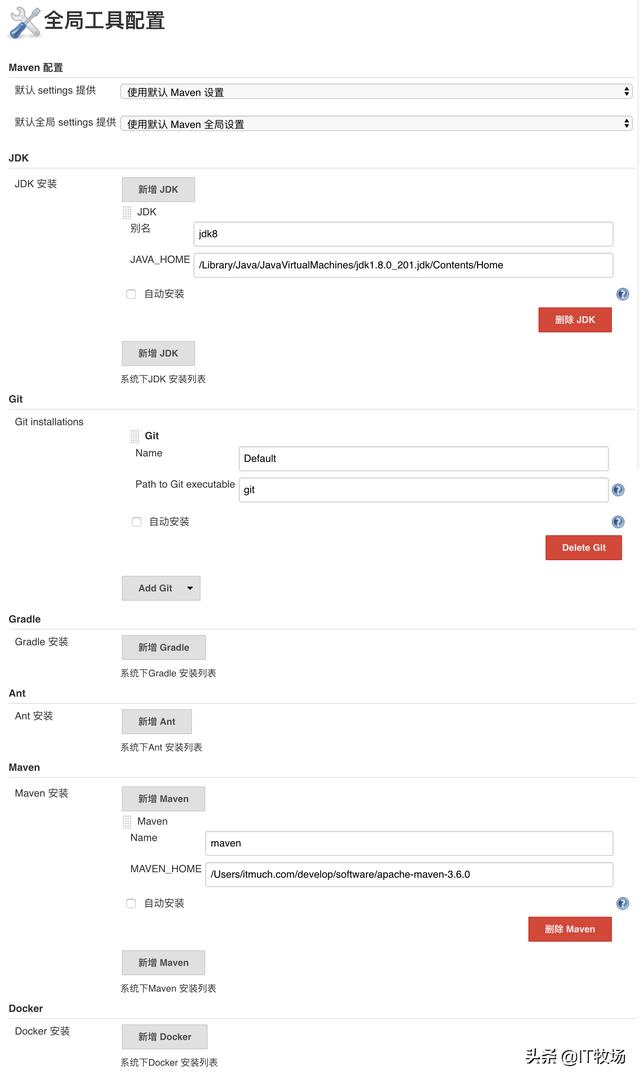This screenshot has height=1079, width=640.
Task: Click the Path to Git executable field
Action: coord(423,490)
